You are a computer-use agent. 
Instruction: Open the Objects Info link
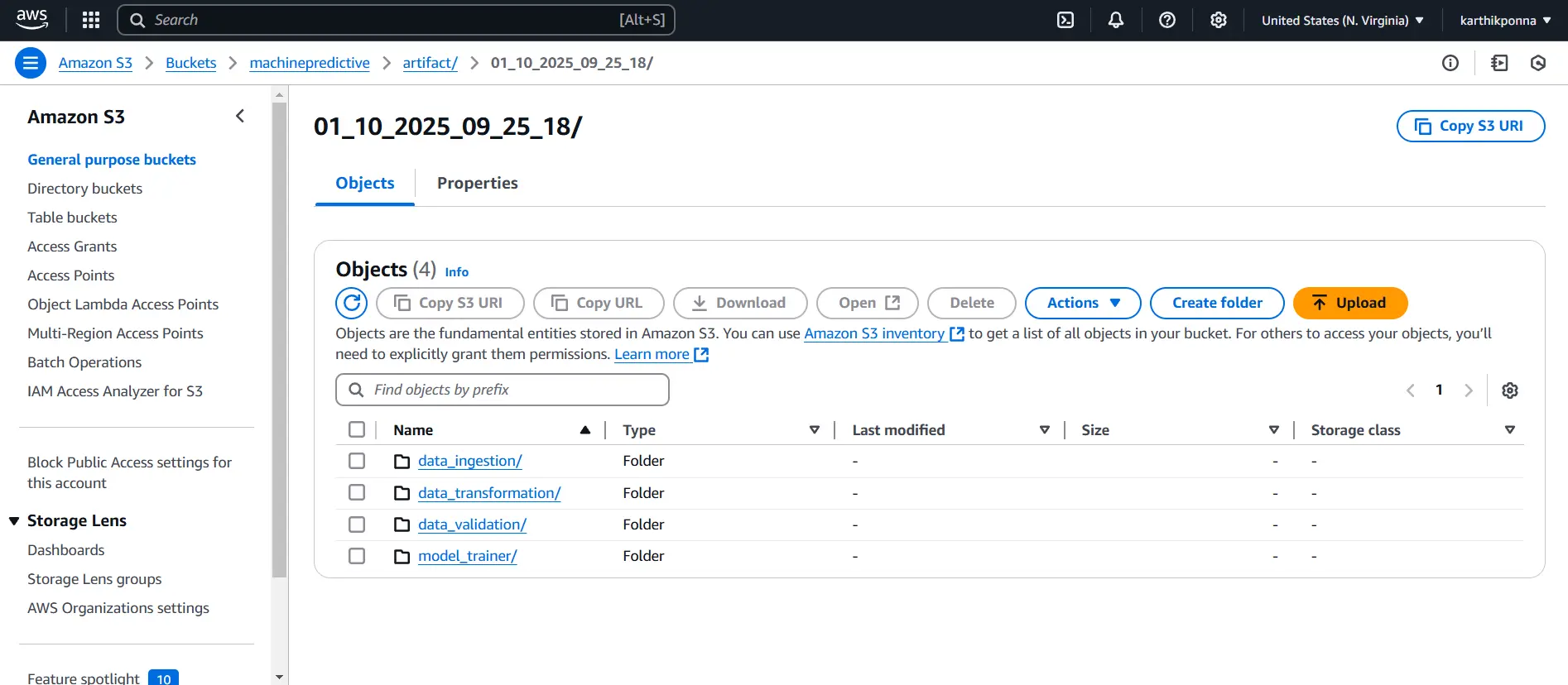pos(456,272)
